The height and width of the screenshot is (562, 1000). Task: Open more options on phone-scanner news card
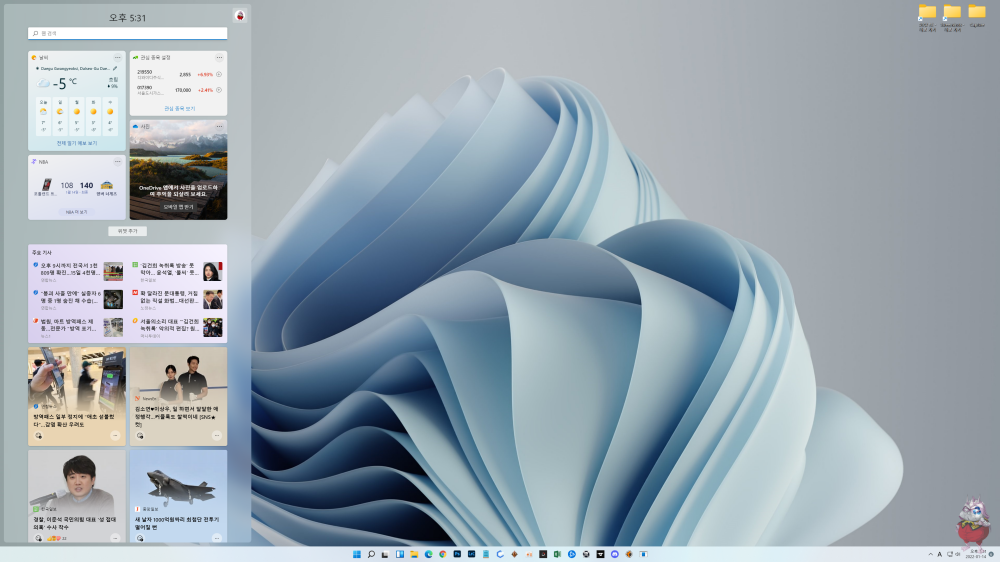115,436
